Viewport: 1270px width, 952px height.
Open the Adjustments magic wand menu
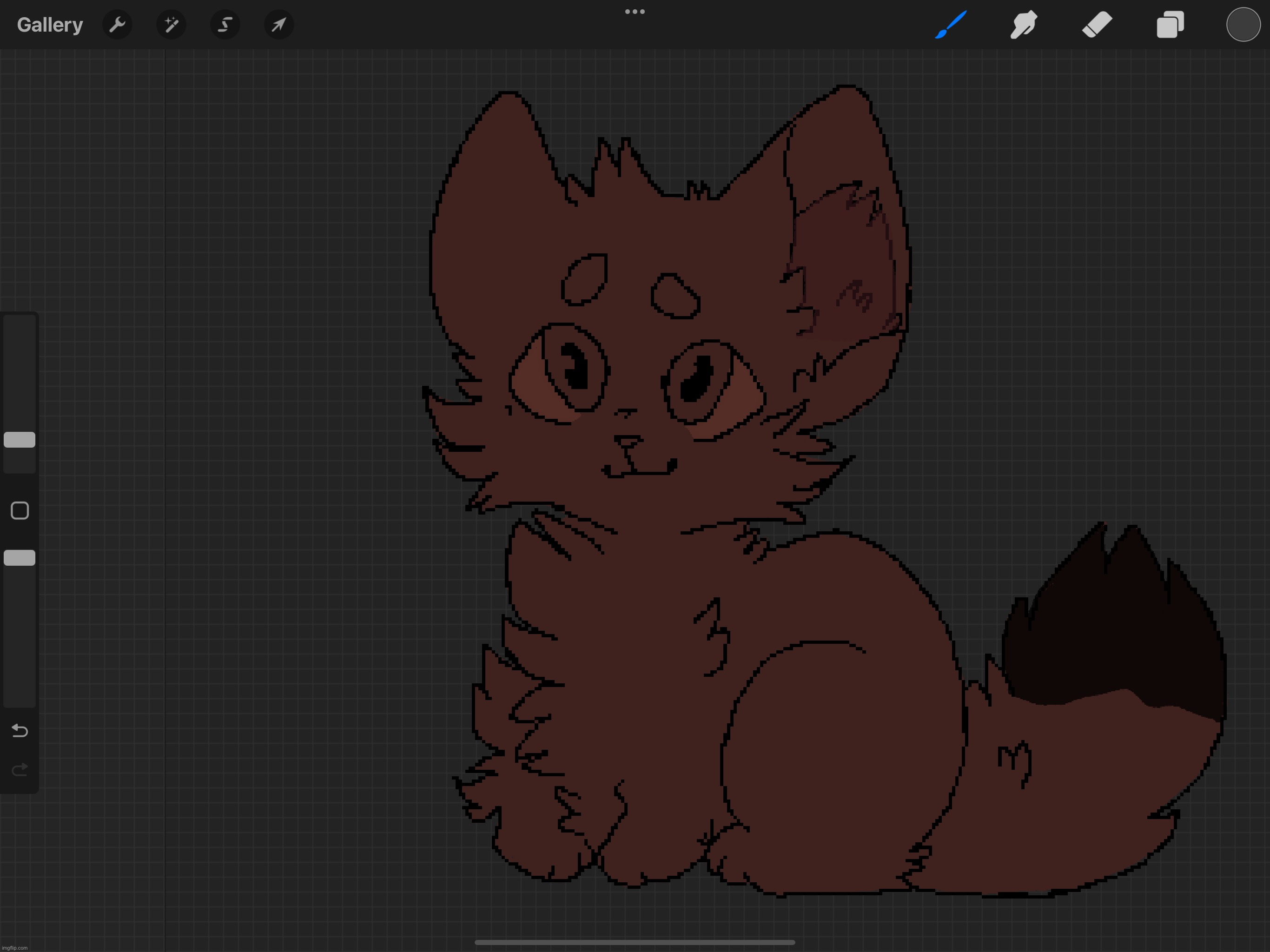pyautogui.click(x=171, y=25)
